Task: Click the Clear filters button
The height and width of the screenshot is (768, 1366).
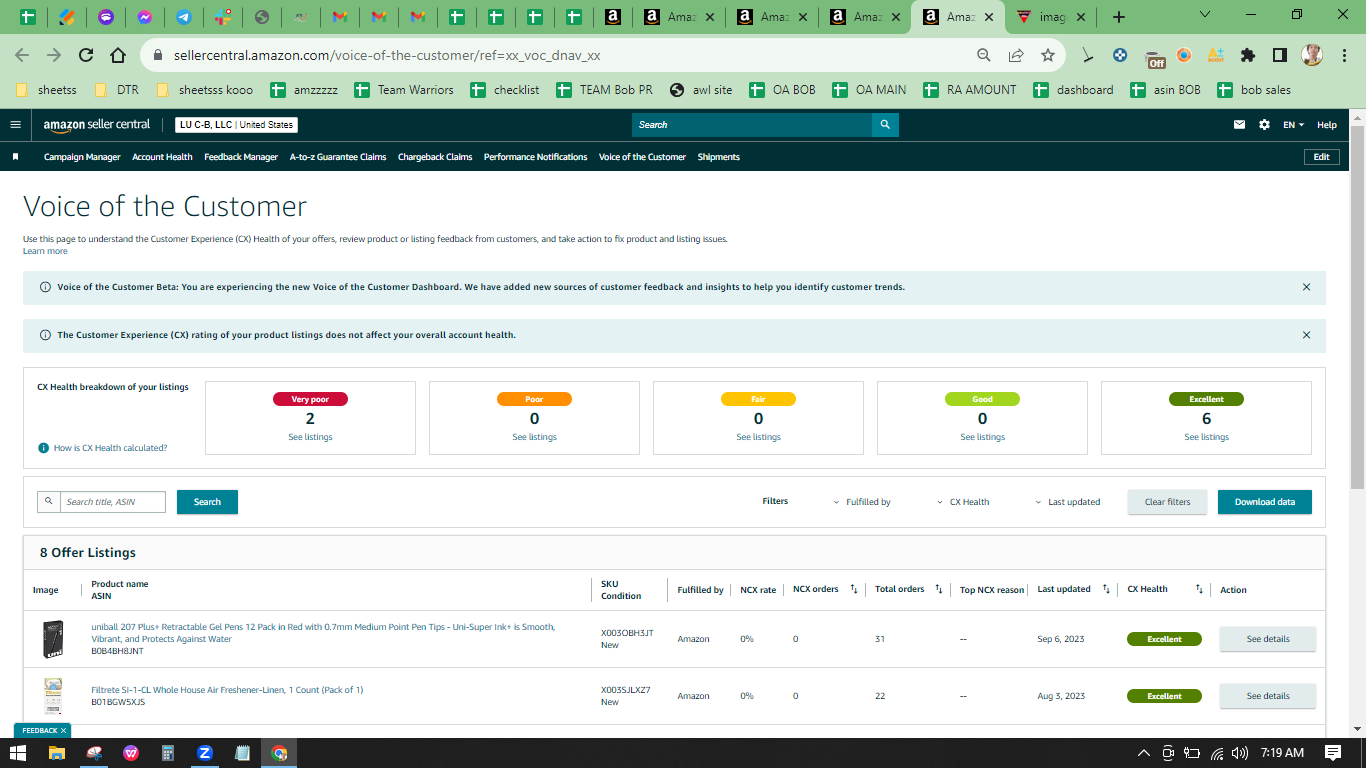Action: coord(1167,502)
